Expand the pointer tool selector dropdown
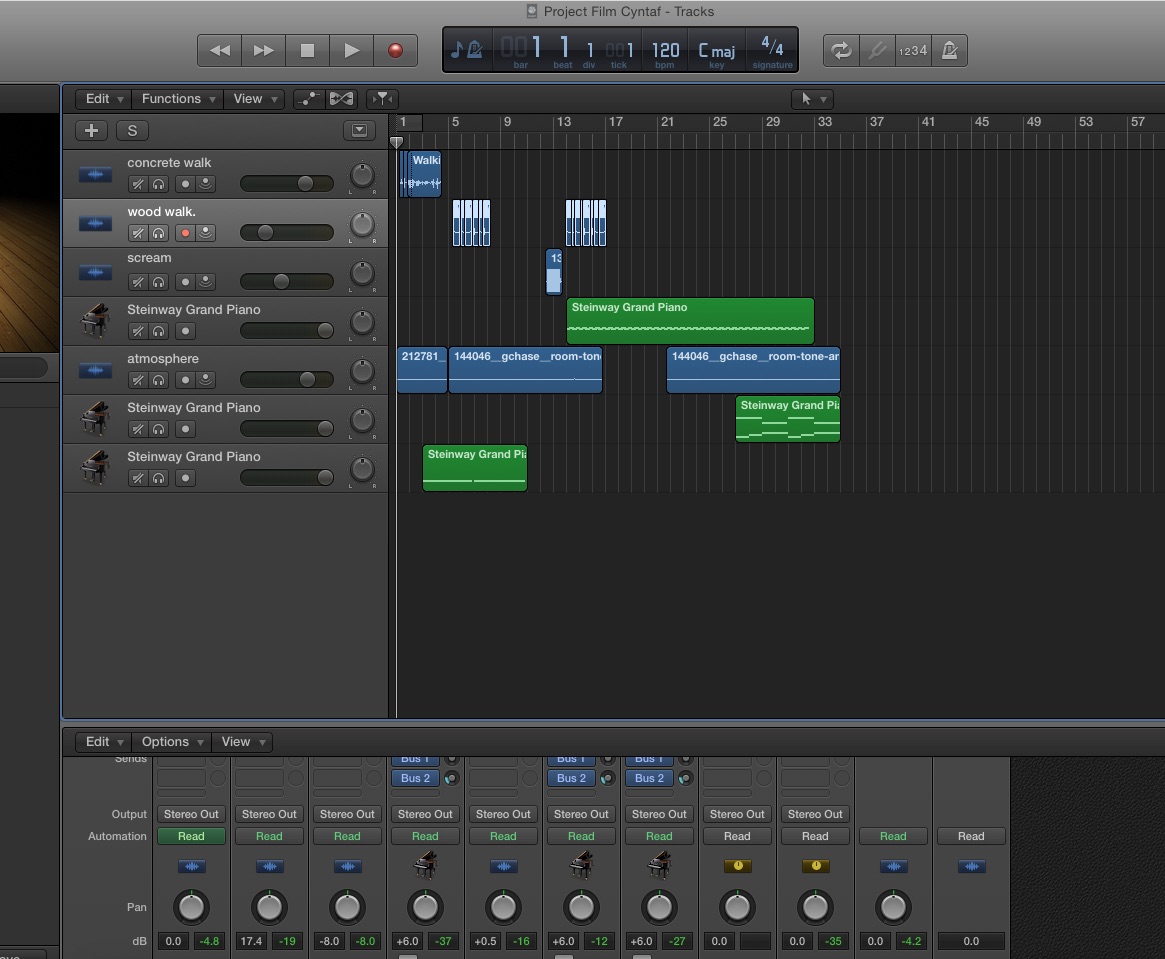 click(810, 99)
